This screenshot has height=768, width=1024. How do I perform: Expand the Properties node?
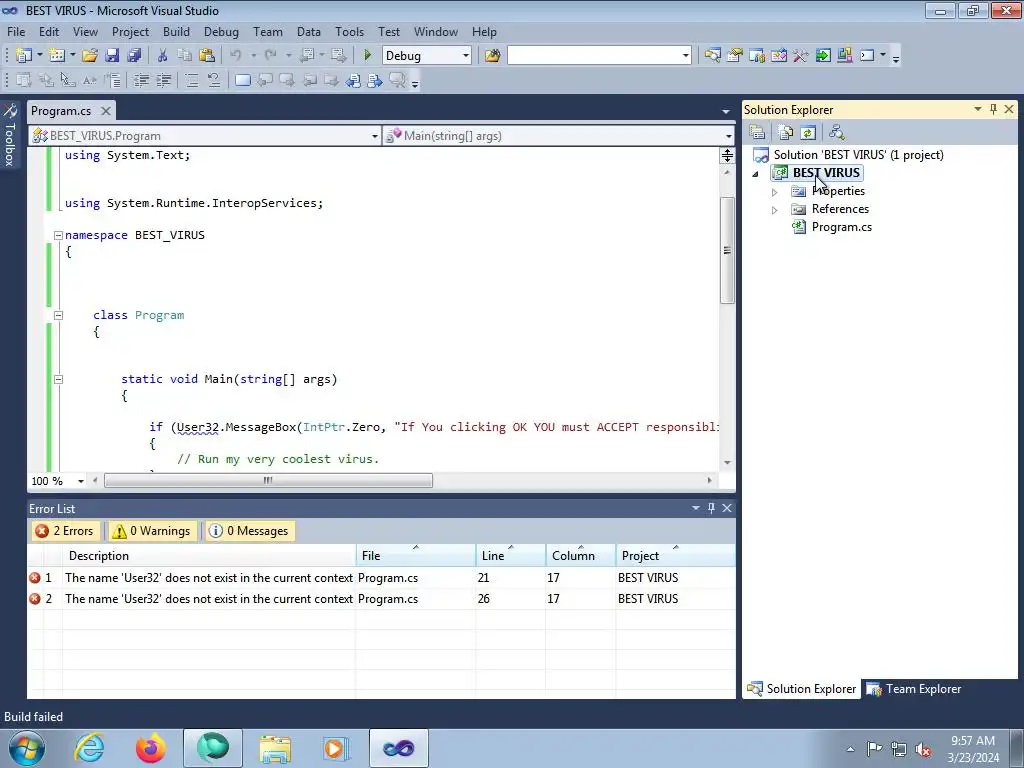[x=775, y=192]
